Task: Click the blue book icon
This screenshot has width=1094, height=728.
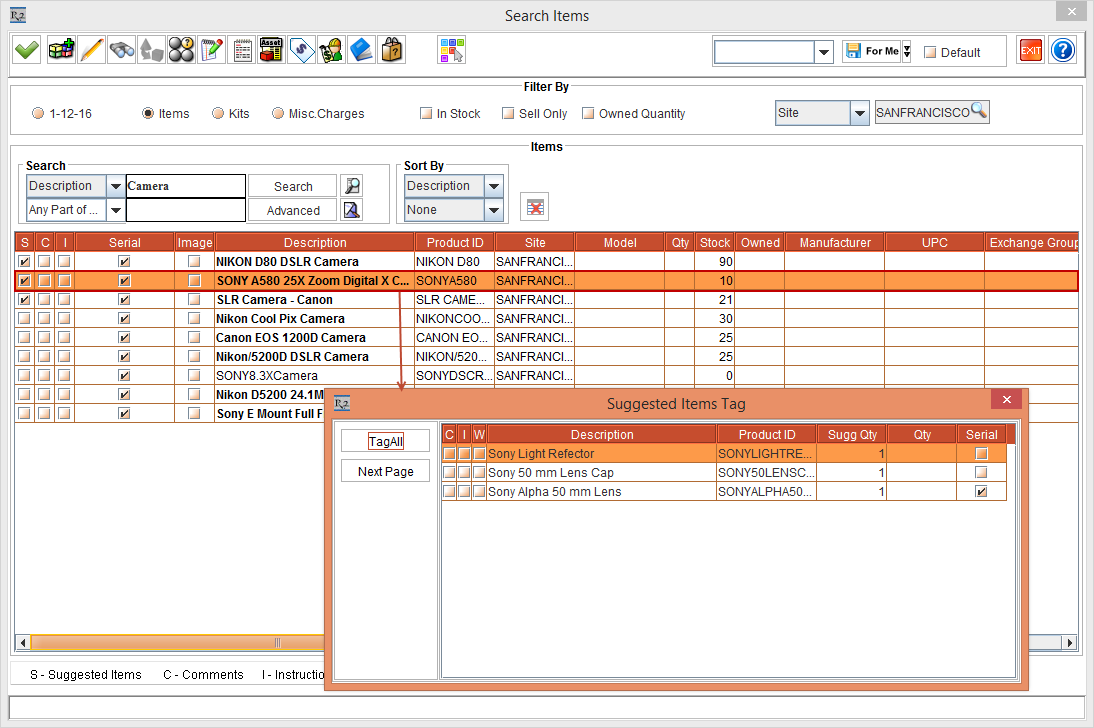Action: click(x=361, y=50)
